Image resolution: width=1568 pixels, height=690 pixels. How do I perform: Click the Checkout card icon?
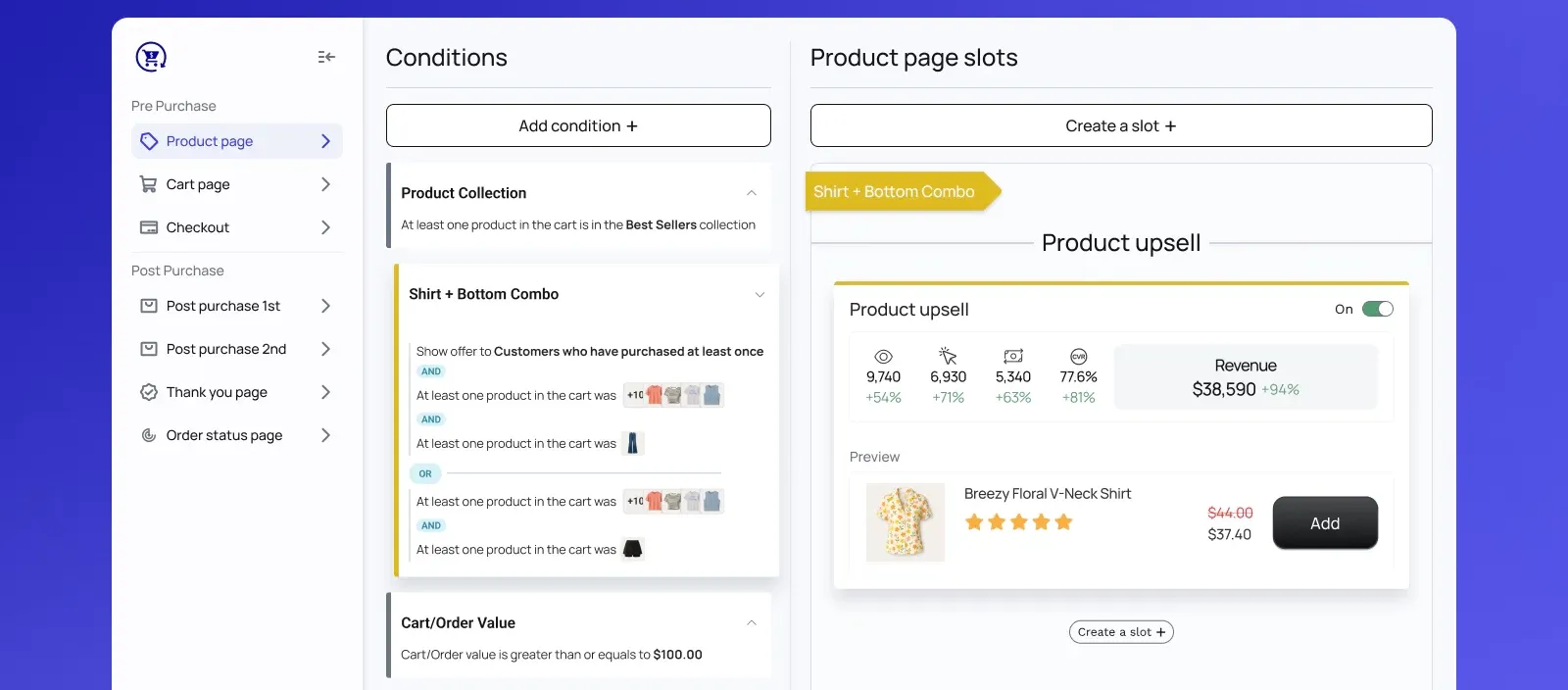(149, 227)
